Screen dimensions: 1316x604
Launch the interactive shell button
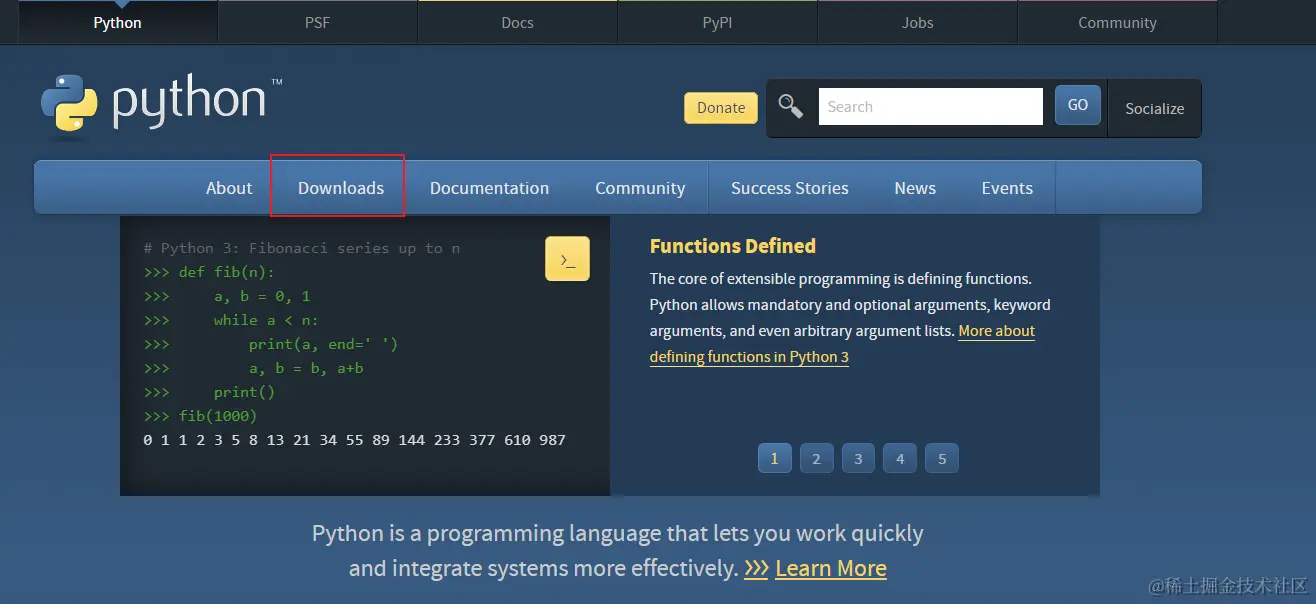pos(567,259)
